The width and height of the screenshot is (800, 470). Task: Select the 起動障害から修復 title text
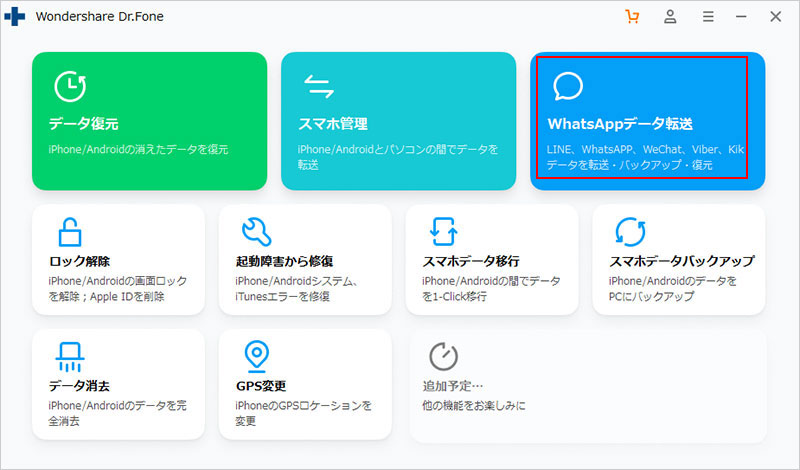(x=284, y=261)
